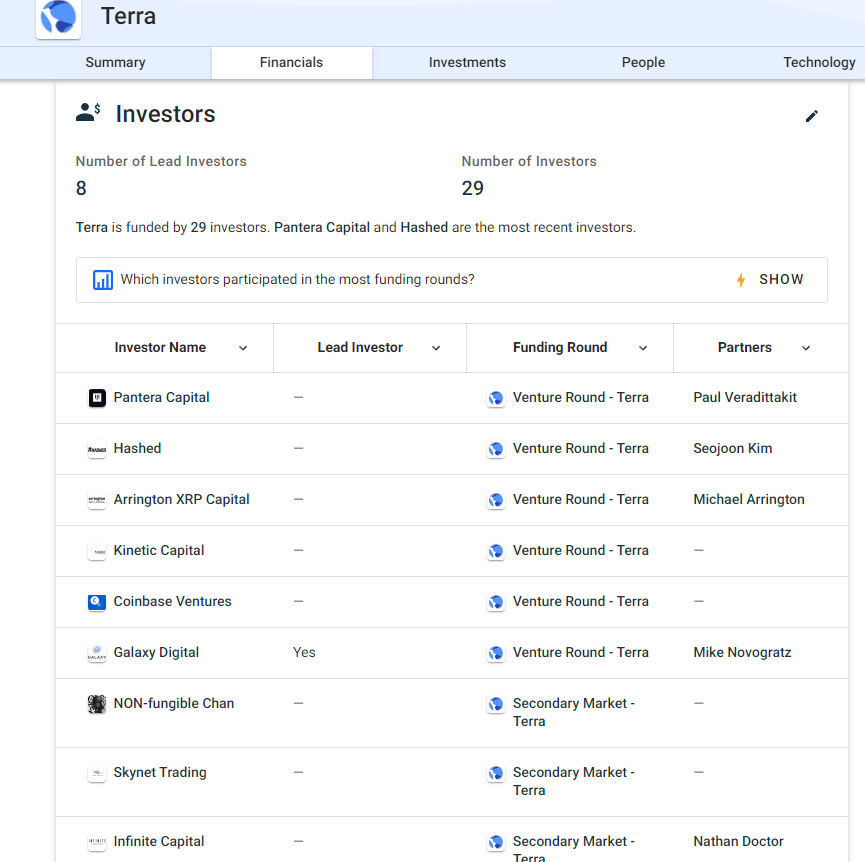Click the Hashed logo icon
Screen dimensions: 865x862
[97, 449]
